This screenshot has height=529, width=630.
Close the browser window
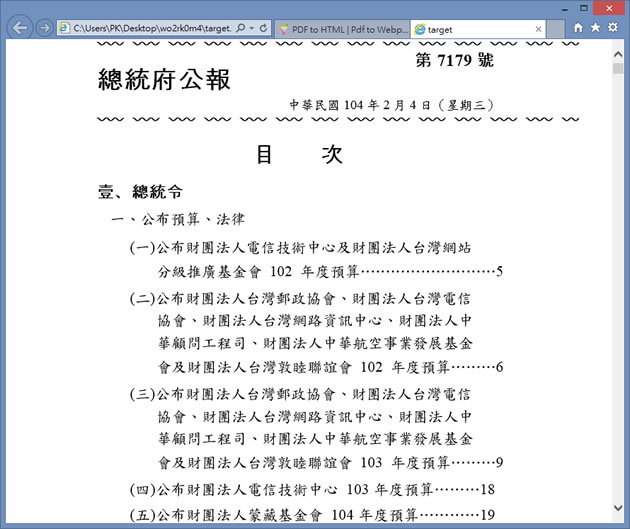[x=609, y=8]
